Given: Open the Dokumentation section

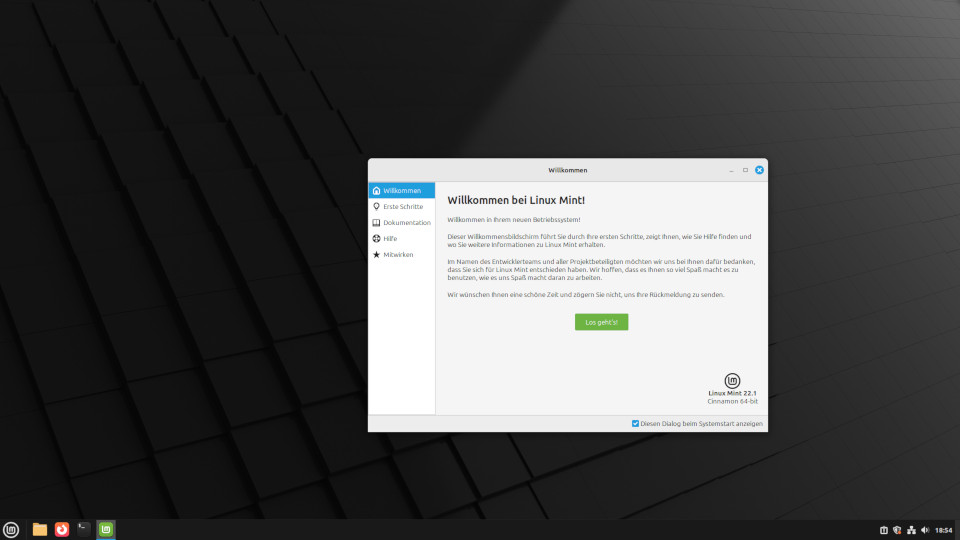Looking at the screenshot, I should (402, 222).
